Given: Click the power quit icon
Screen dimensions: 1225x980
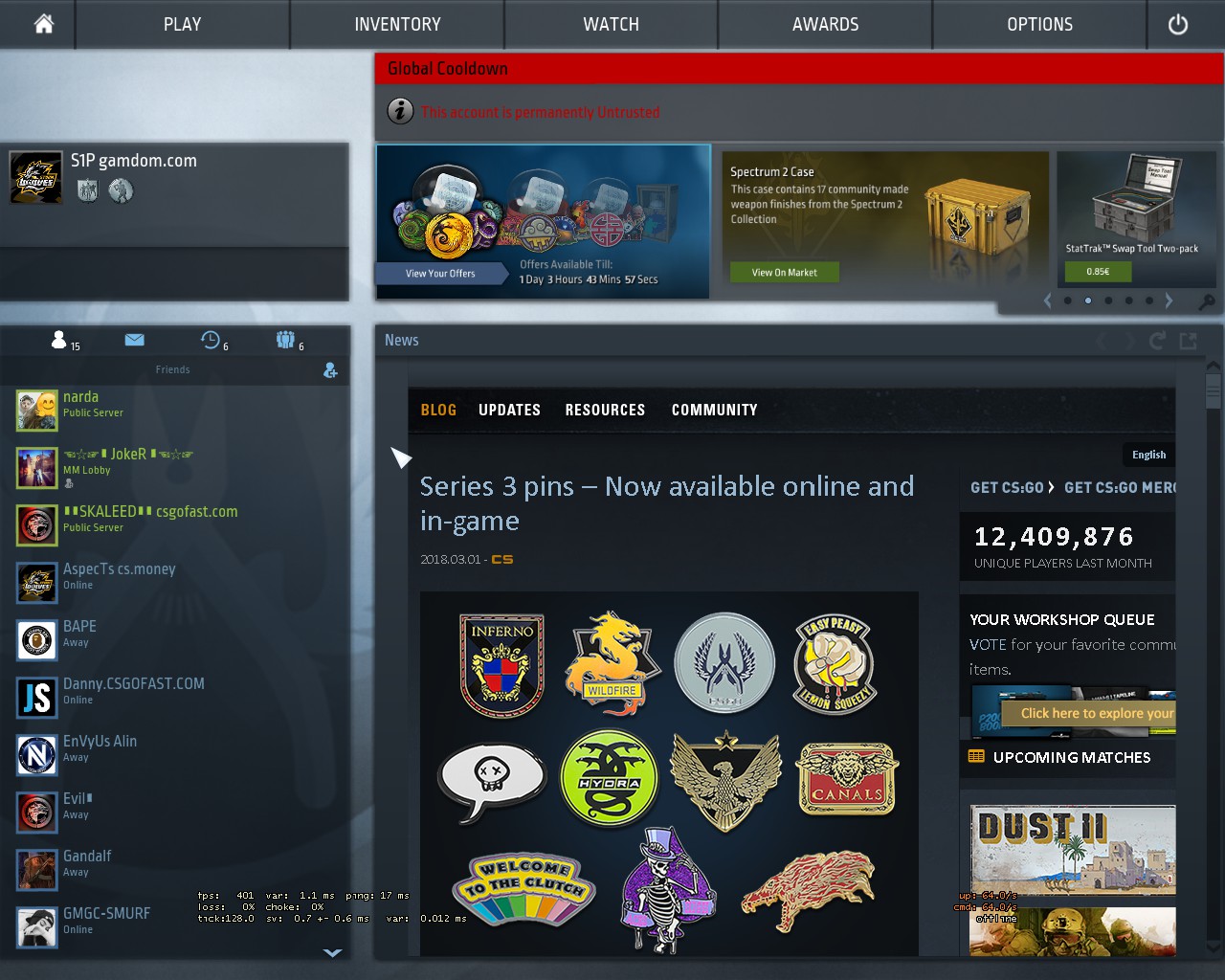Looking at the screenshot, I should tap(1178, 25).
